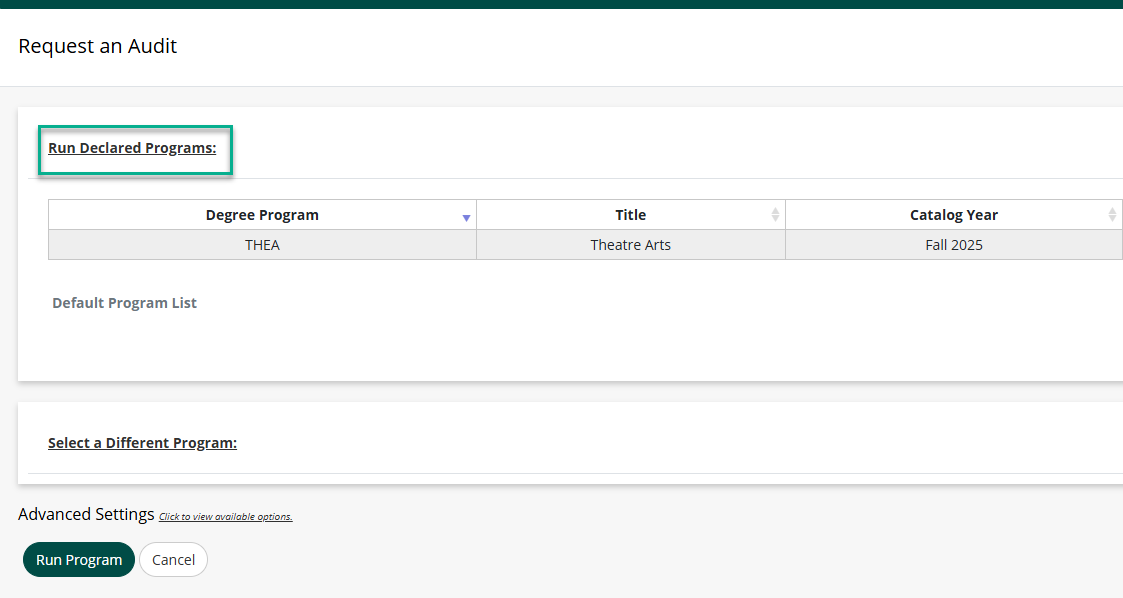Open Advanced Settings via available options link
1123x598 pixels.
224,516
